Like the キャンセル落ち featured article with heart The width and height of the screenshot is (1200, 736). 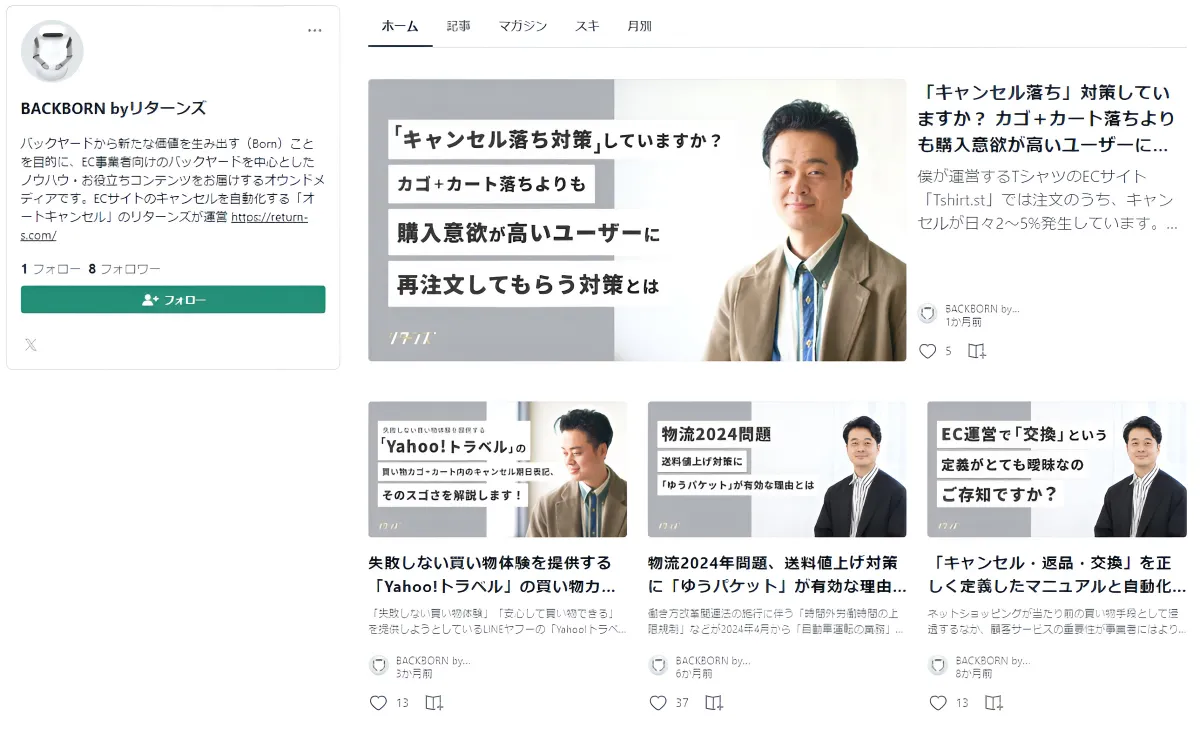click(927, 351)
